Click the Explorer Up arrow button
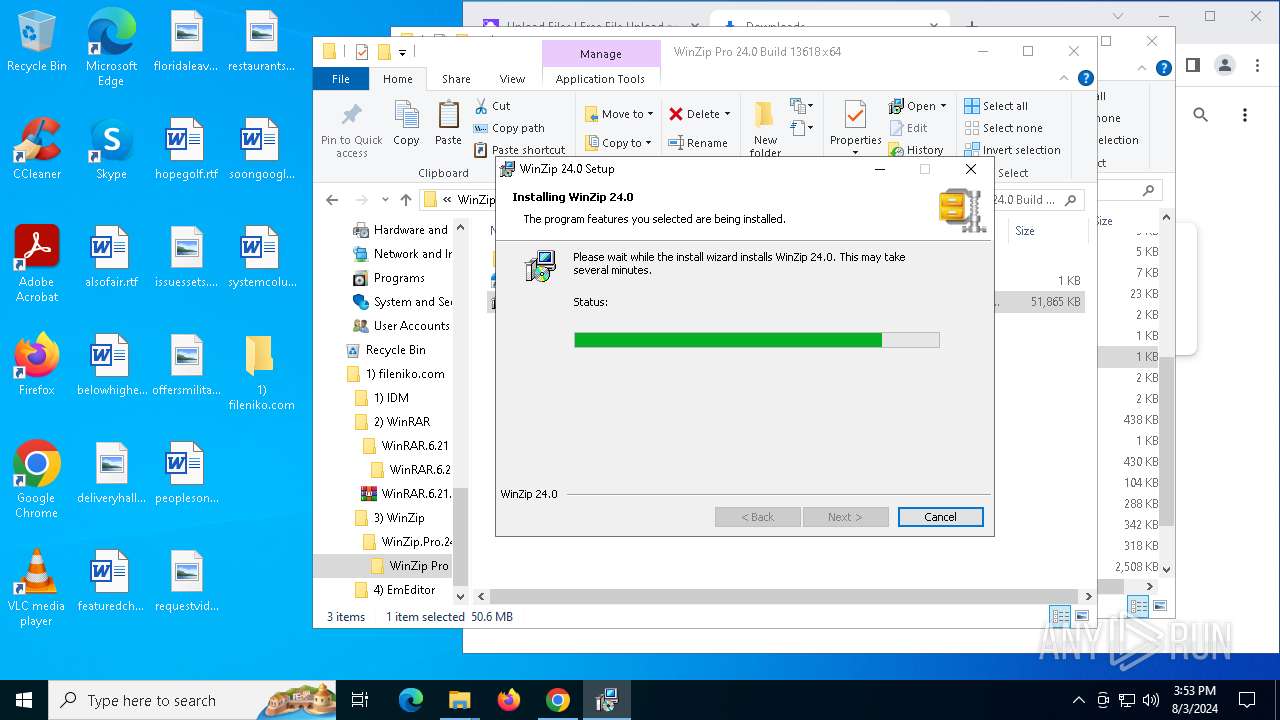Screen dimensions: 1280x720 click(405, 200)
